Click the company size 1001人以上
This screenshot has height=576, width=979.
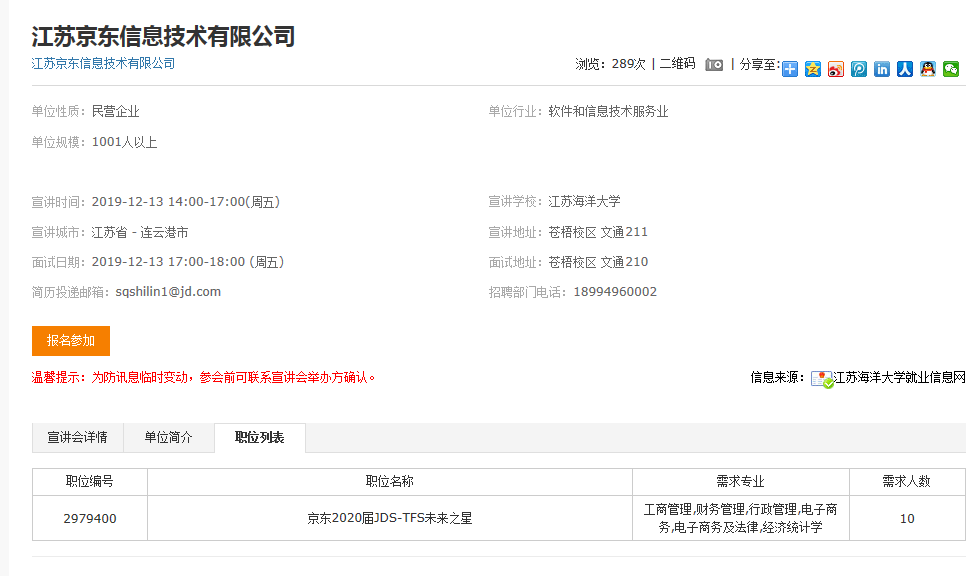point(124,142)
